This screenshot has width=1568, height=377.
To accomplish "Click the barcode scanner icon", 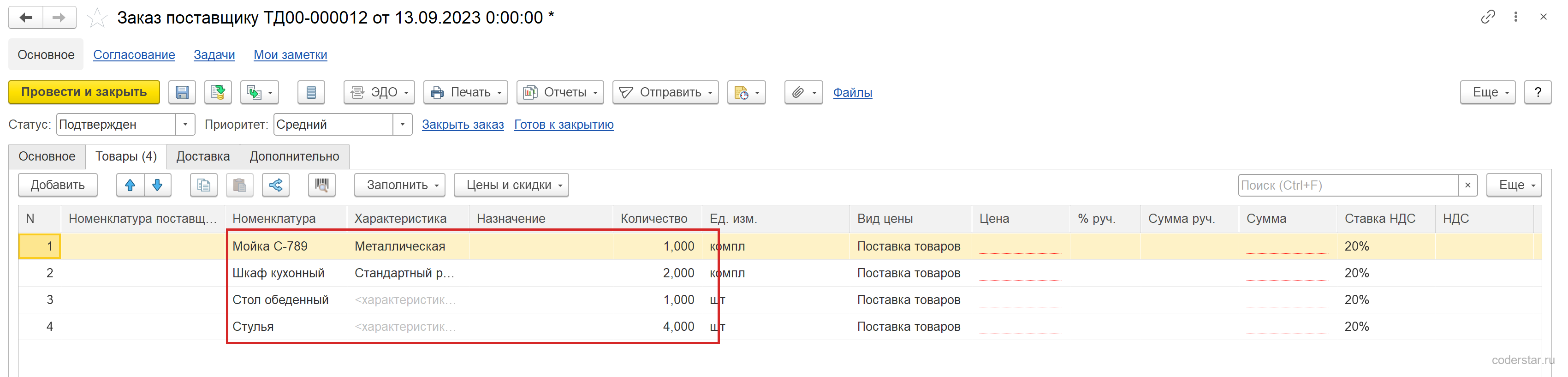I will point(322,185).
